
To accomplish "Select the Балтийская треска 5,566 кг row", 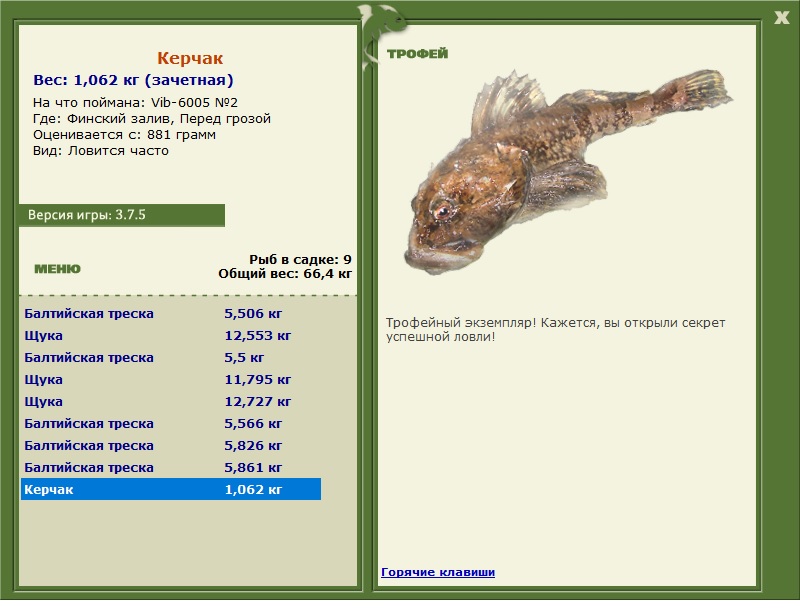I will [x=171, y=423].
